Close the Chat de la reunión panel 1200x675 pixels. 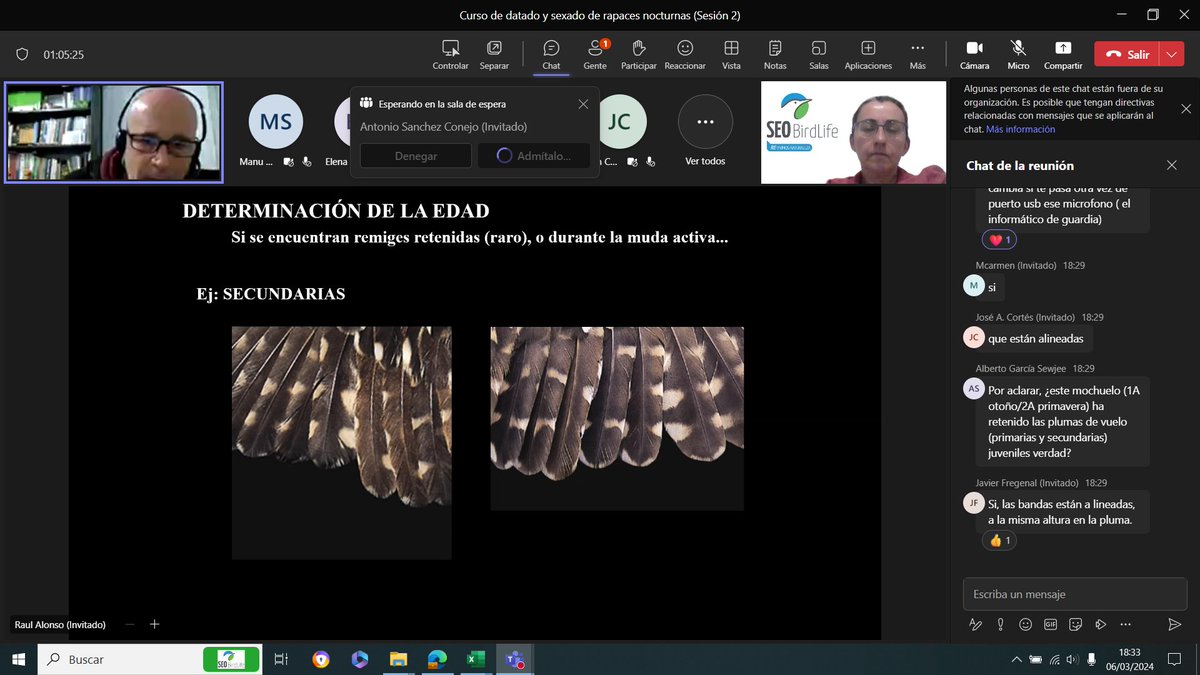point(1172,165)
